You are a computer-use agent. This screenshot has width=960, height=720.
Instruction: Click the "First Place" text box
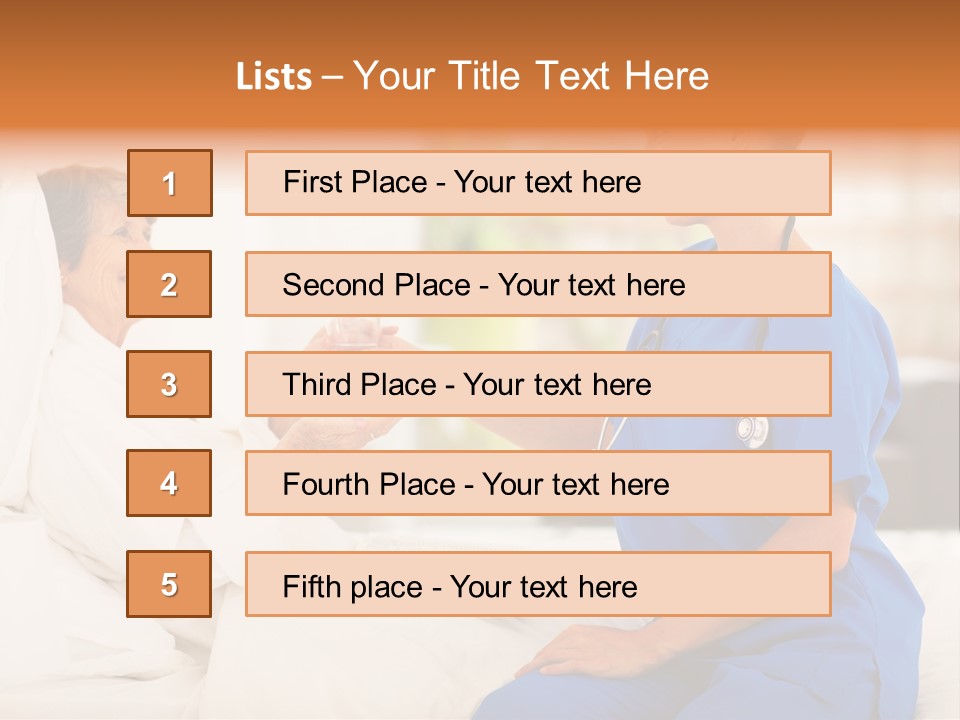tap(538, 183)
